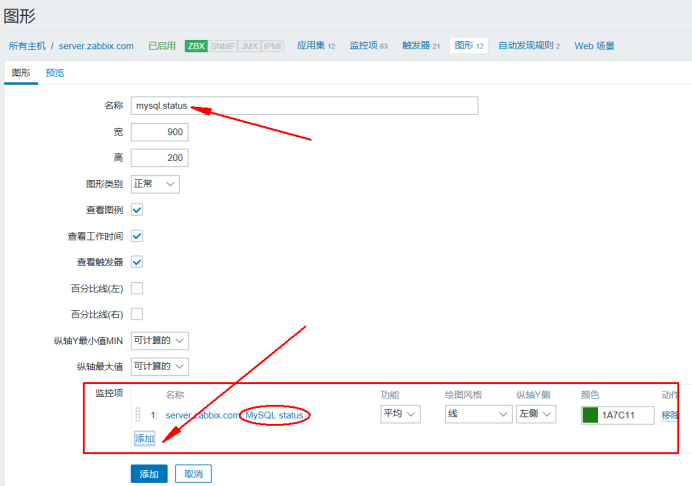
Task: Toggle the 查看图例 checkbox
Action: coord(137,210)
